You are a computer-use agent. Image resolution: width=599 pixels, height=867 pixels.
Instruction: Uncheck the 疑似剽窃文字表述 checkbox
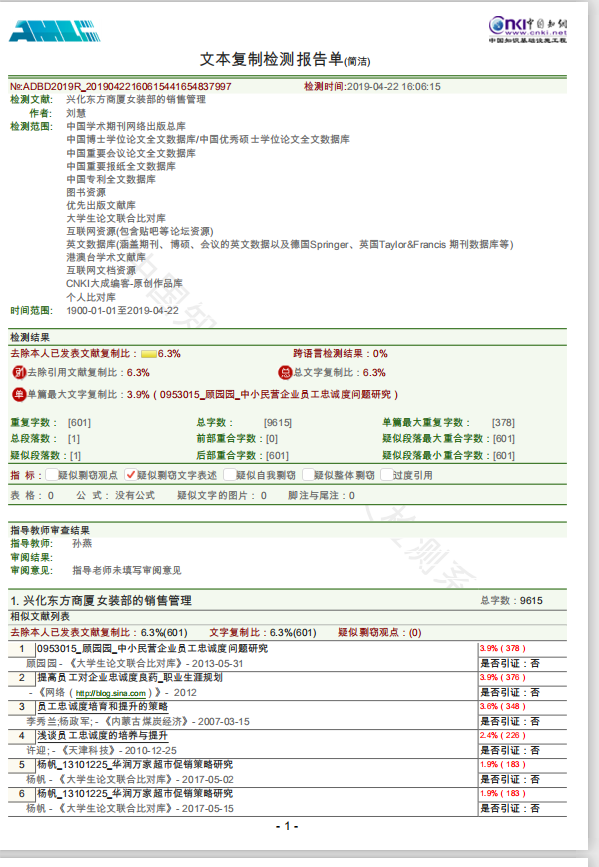pyautogui.click(x=131, y=474)
